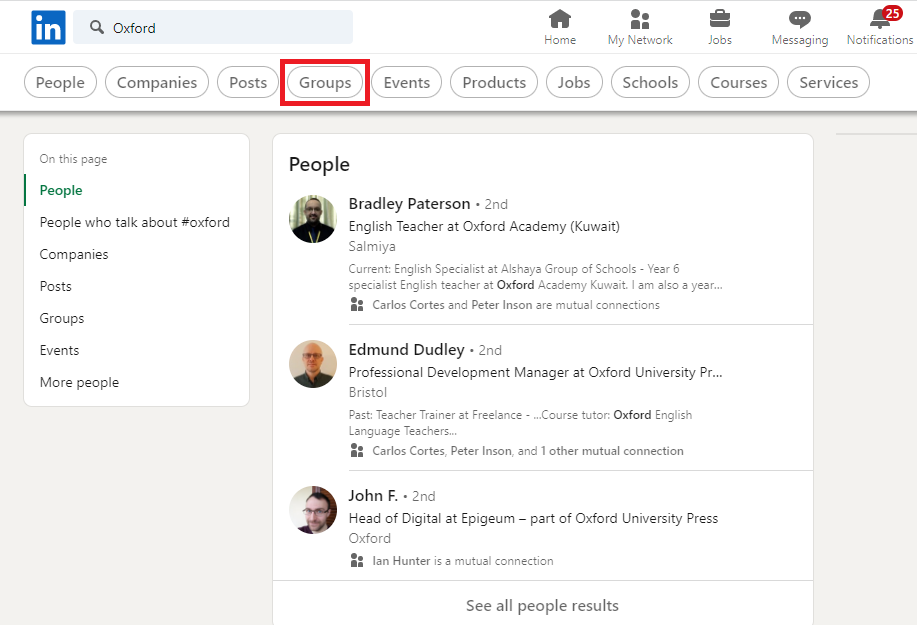The image size is (917, 625).
Task: Filter results by Events pill
Action: point(406,82)
